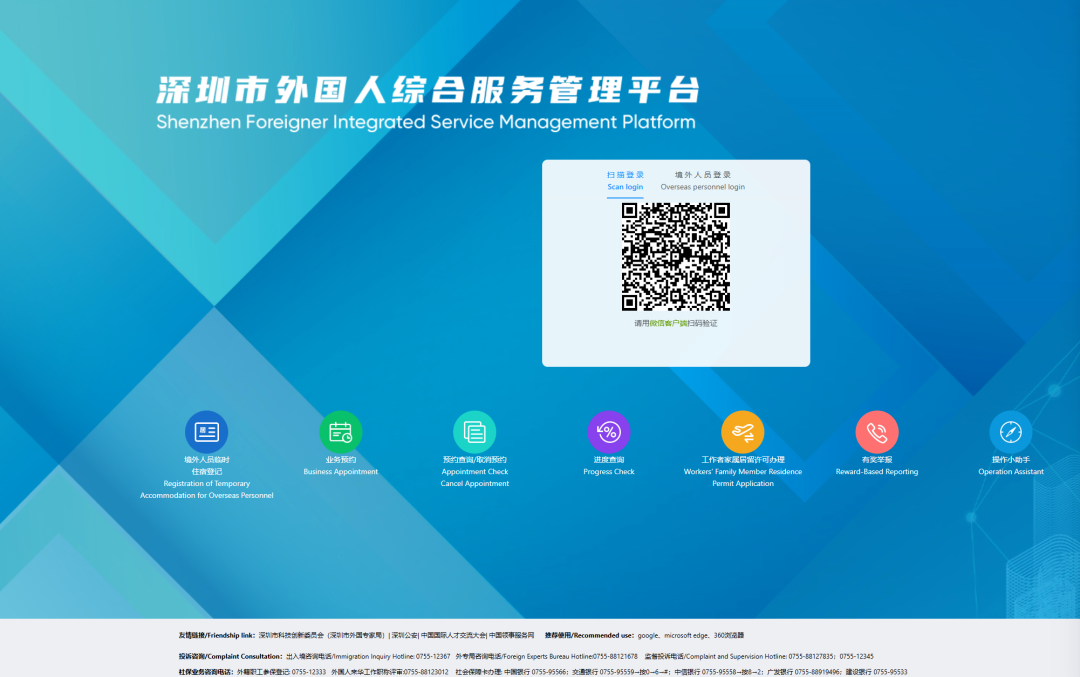Switch to Overseas personnel login tab
Screen dimensions: 1080x677
point(703,181)
